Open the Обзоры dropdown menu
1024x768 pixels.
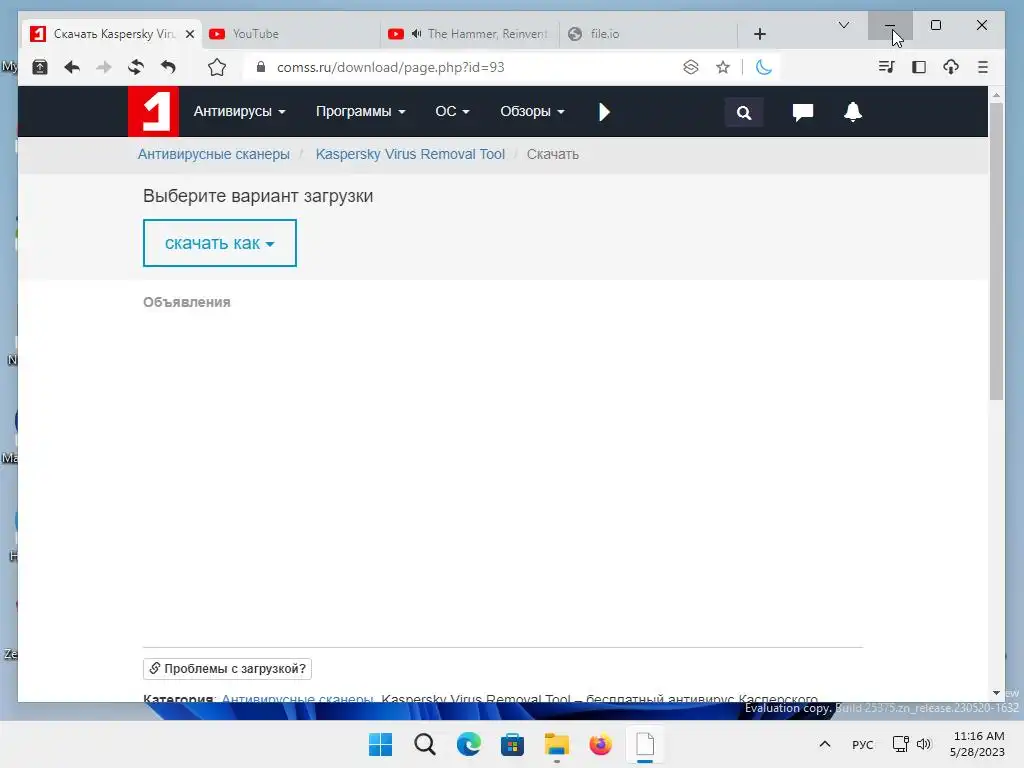532,112
